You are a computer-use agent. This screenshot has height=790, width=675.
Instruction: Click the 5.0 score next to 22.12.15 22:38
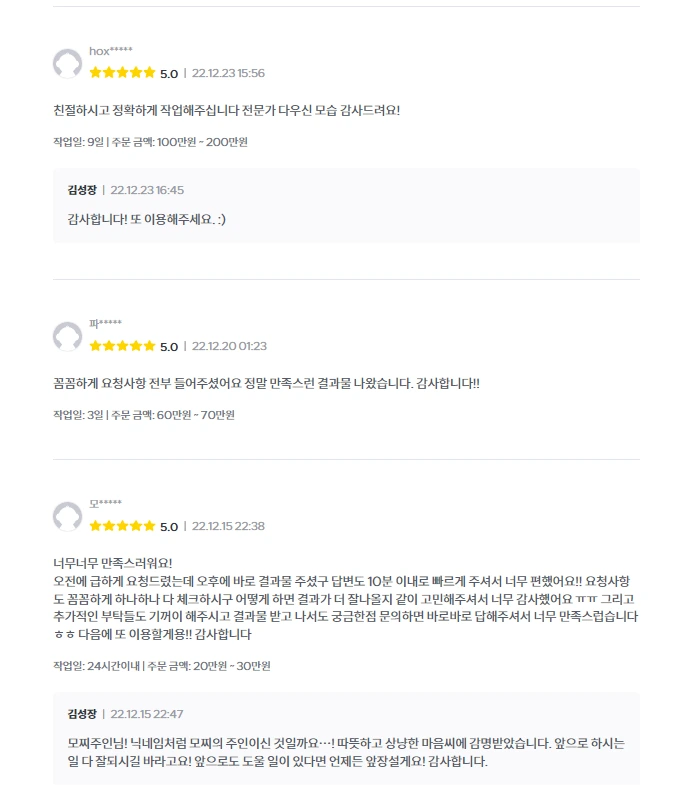(169, 526)
